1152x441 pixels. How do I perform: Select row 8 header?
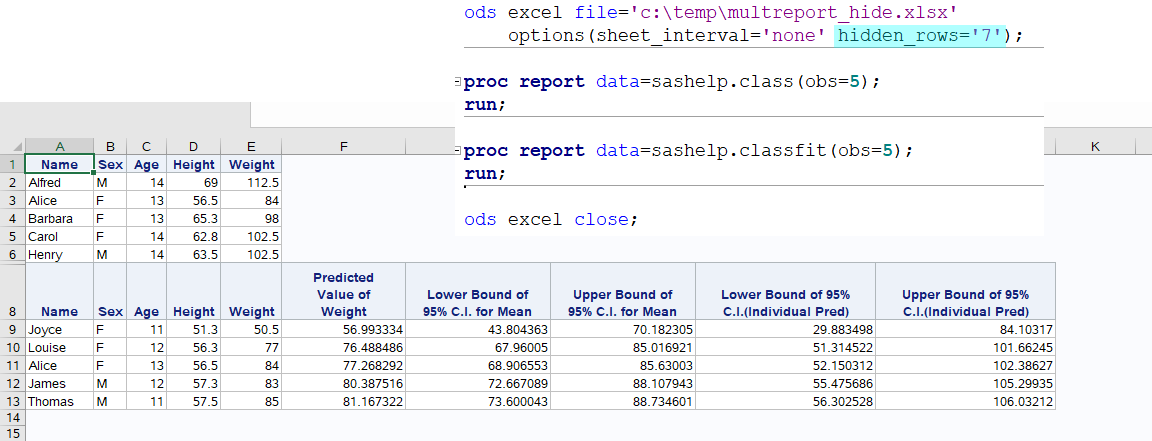[12, 311]
